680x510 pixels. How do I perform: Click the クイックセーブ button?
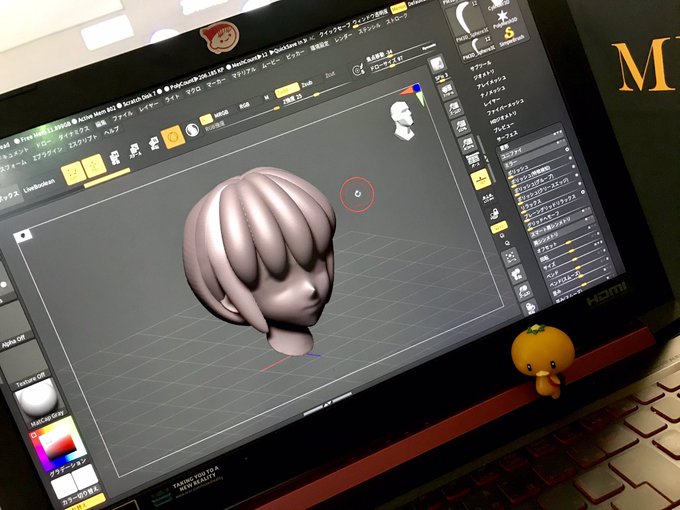tap(334, 30)
